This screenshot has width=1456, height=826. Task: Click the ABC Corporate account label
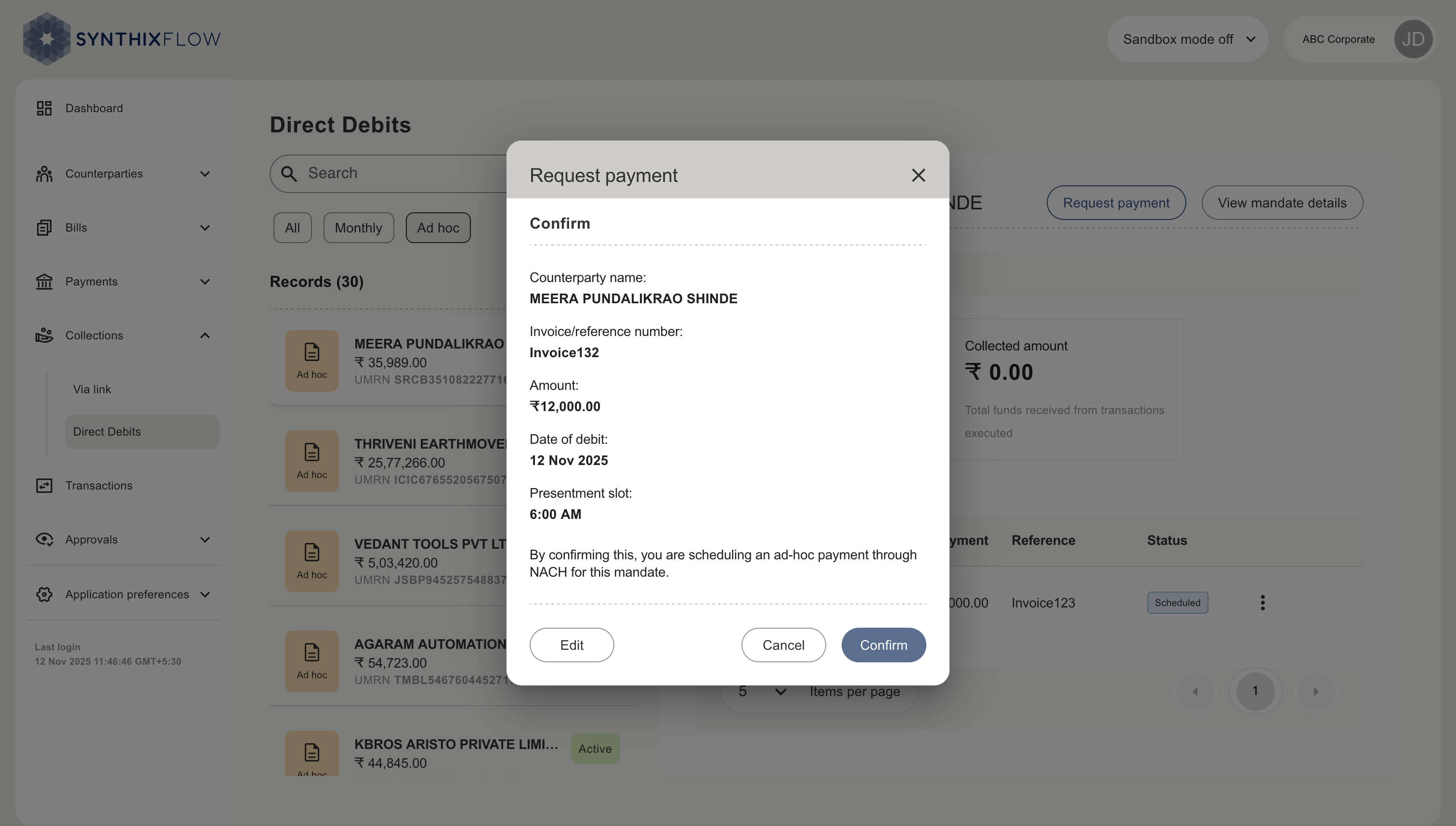pyautogui.click(x=1338, y=39)
